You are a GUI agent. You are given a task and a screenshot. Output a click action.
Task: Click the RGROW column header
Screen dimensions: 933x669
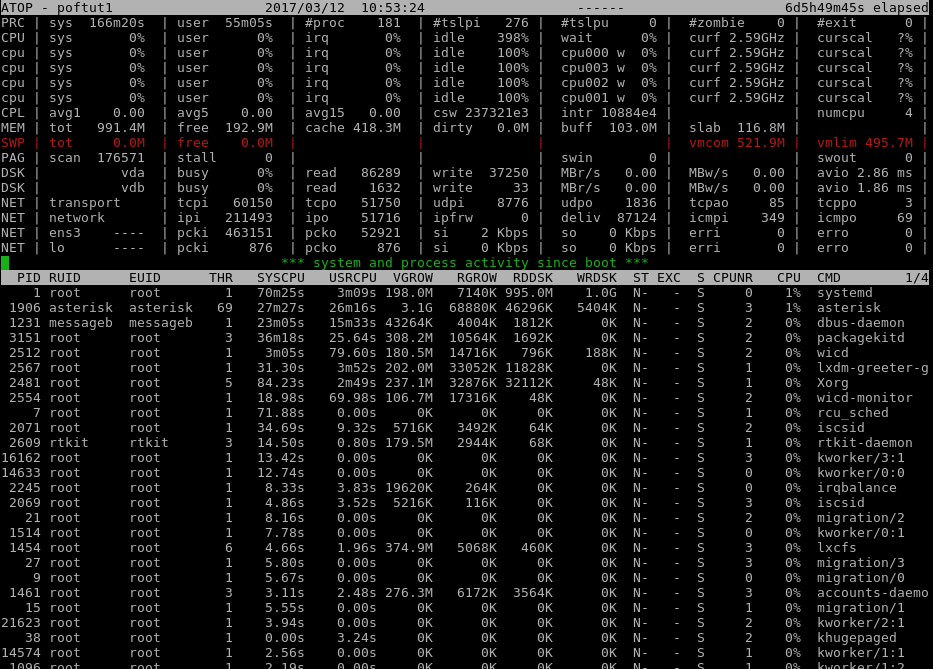pos(477,278)
